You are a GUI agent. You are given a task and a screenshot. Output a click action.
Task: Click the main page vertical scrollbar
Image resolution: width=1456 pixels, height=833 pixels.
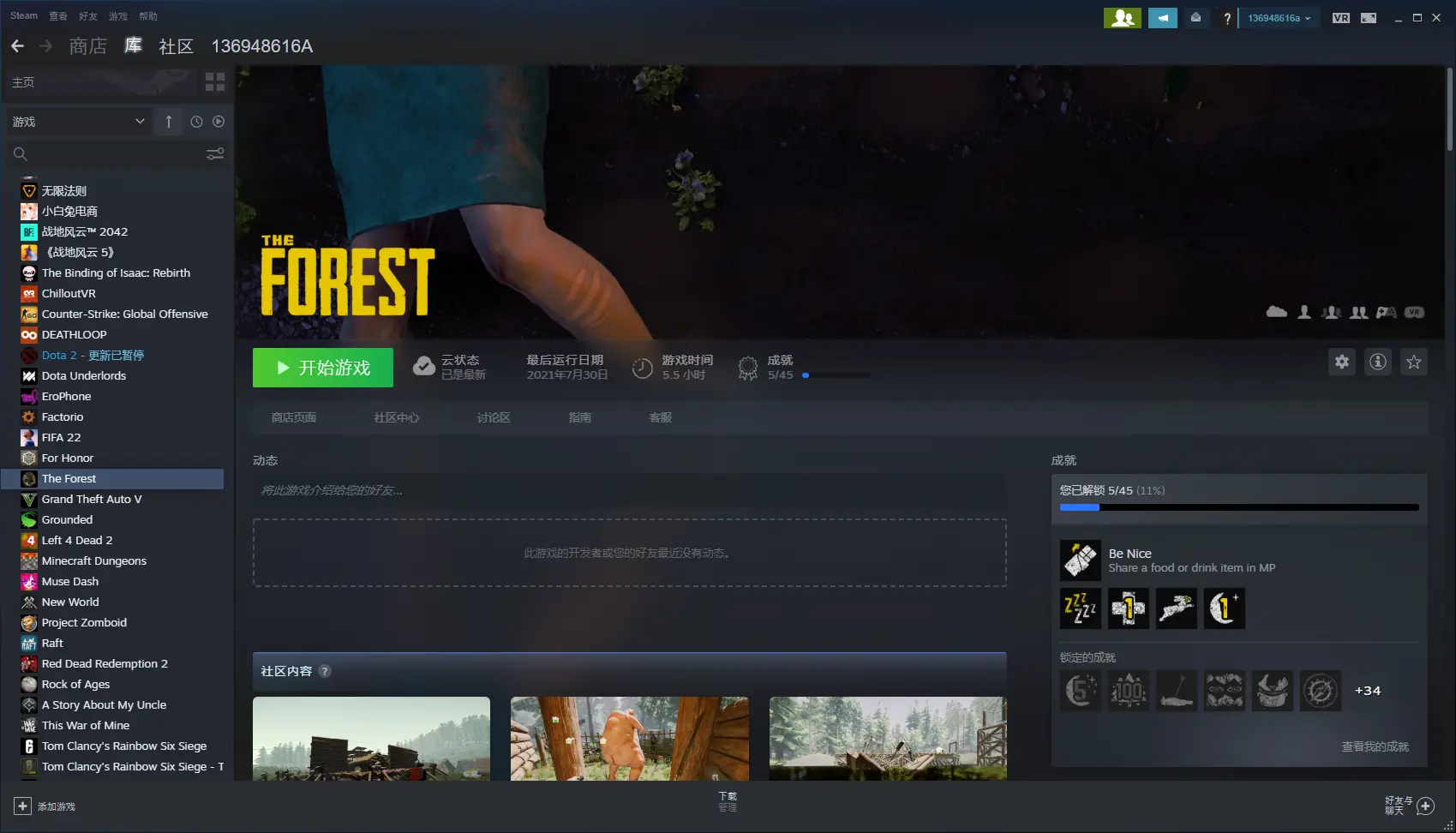point(1450,110)
